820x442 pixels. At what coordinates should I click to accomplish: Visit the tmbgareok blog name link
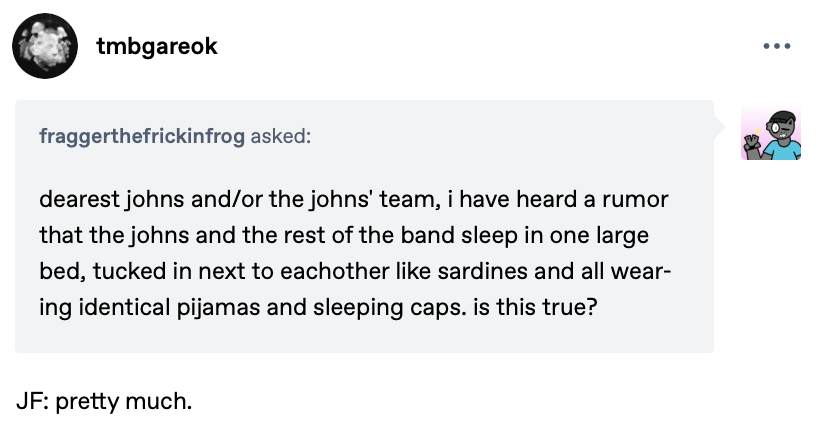point(156,46)
